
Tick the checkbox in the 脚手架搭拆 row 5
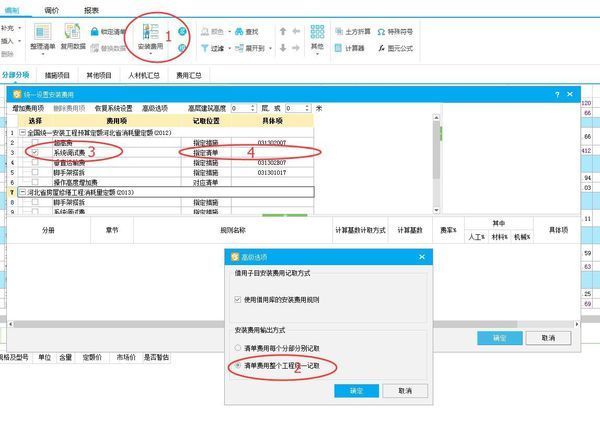(x=35, y=172)
